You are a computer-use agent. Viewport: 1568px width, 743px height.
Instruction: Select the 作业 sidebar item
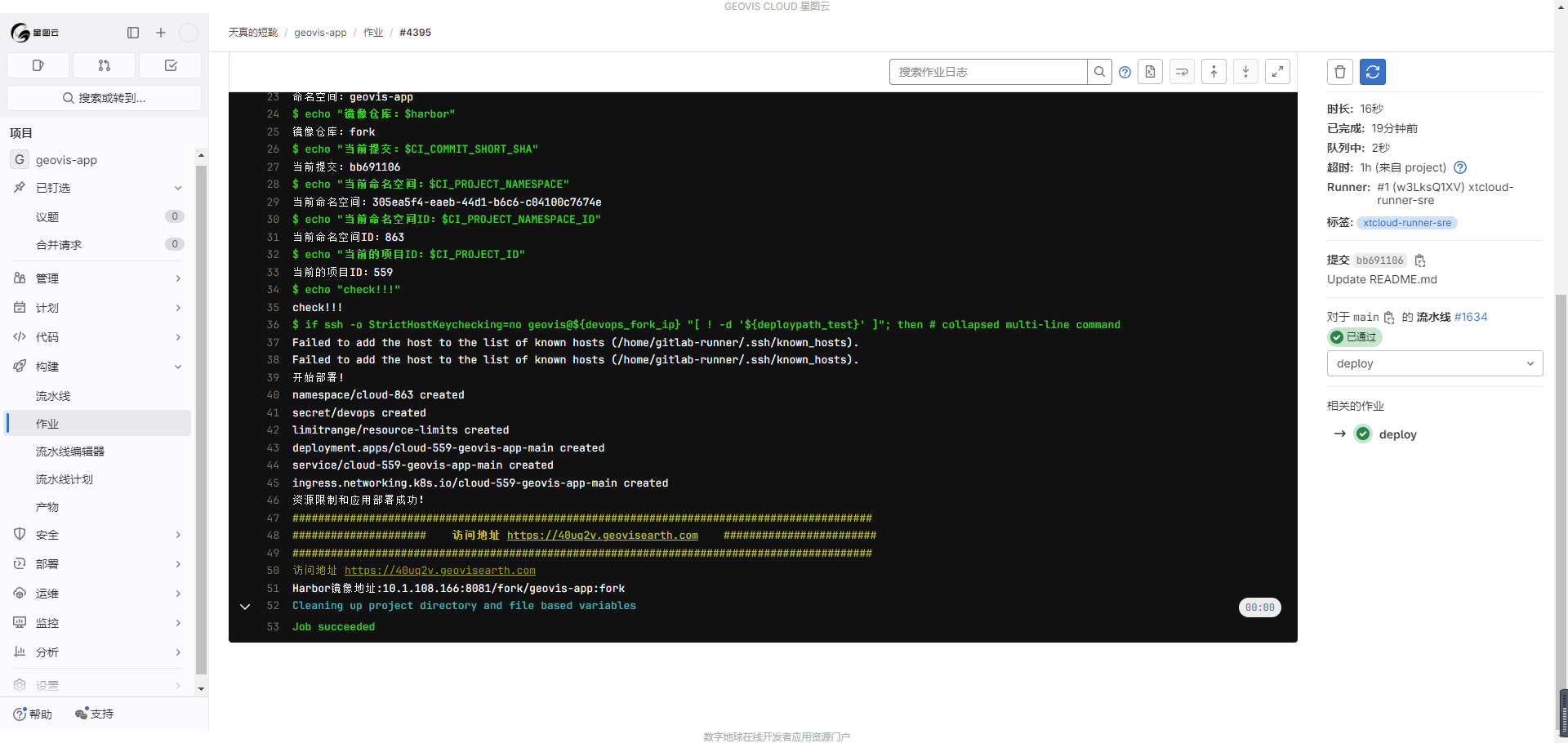(98, 424)
